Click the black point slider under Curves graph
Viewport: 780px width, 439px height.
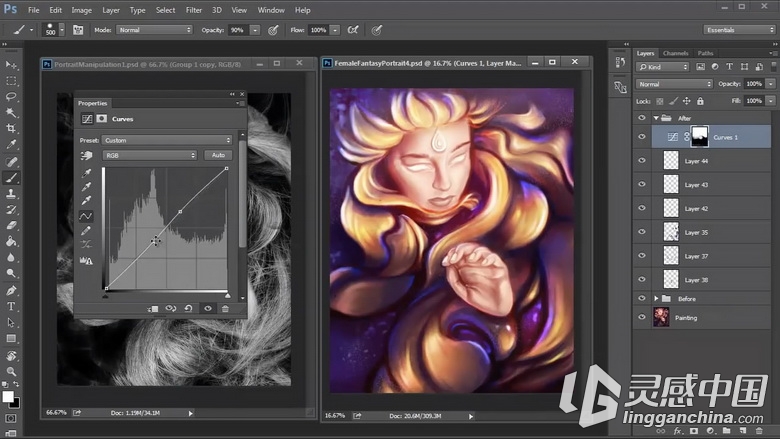pos(105,296)
